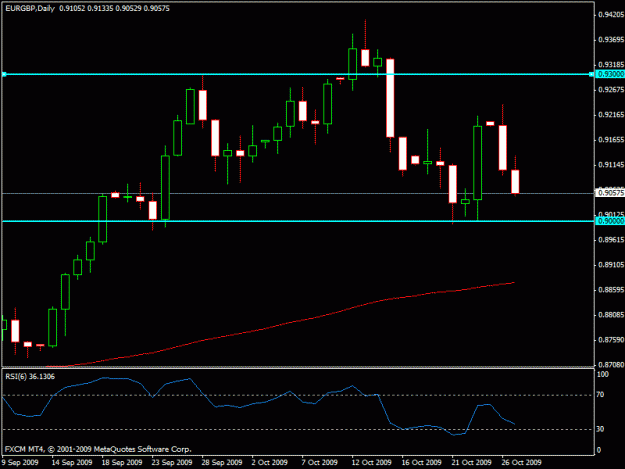The image size is (625, 469).
Task: Click the 0.93695 price scale label
Action: 611,40
